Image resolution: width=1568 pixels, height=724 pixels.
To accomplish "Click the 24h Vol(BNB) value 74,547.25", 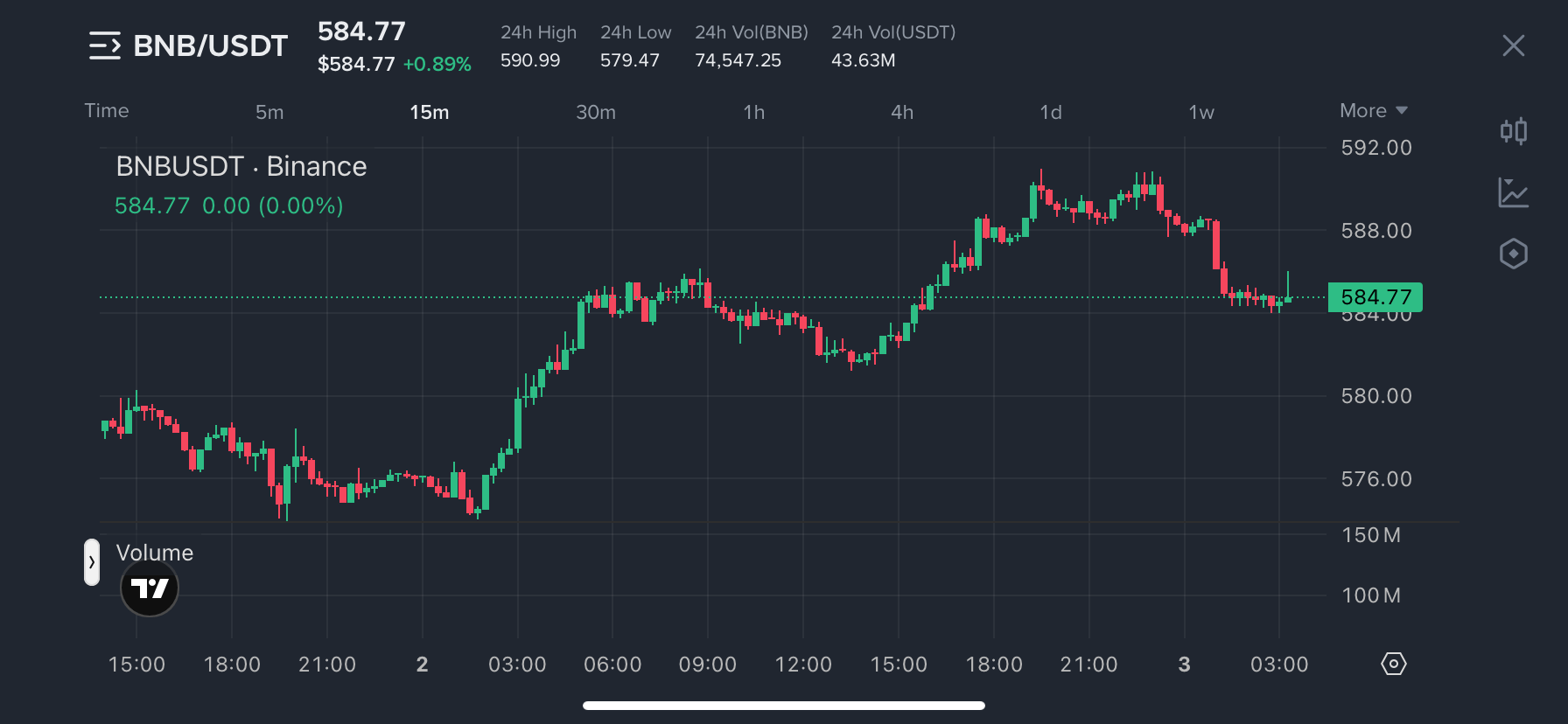I will [x=738, y=60].
